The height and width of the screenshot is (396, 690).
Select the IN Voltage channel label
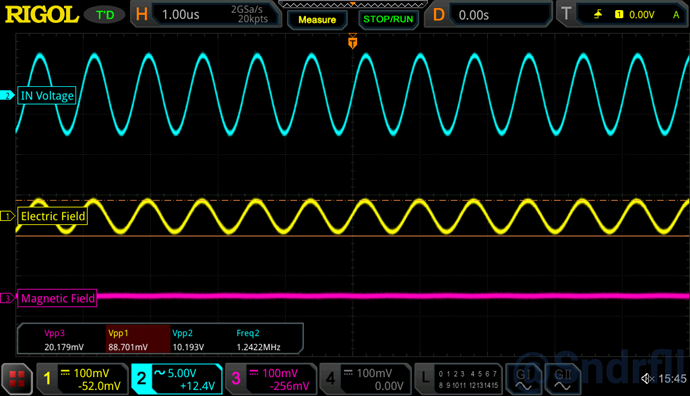click(x=47, y=95)
